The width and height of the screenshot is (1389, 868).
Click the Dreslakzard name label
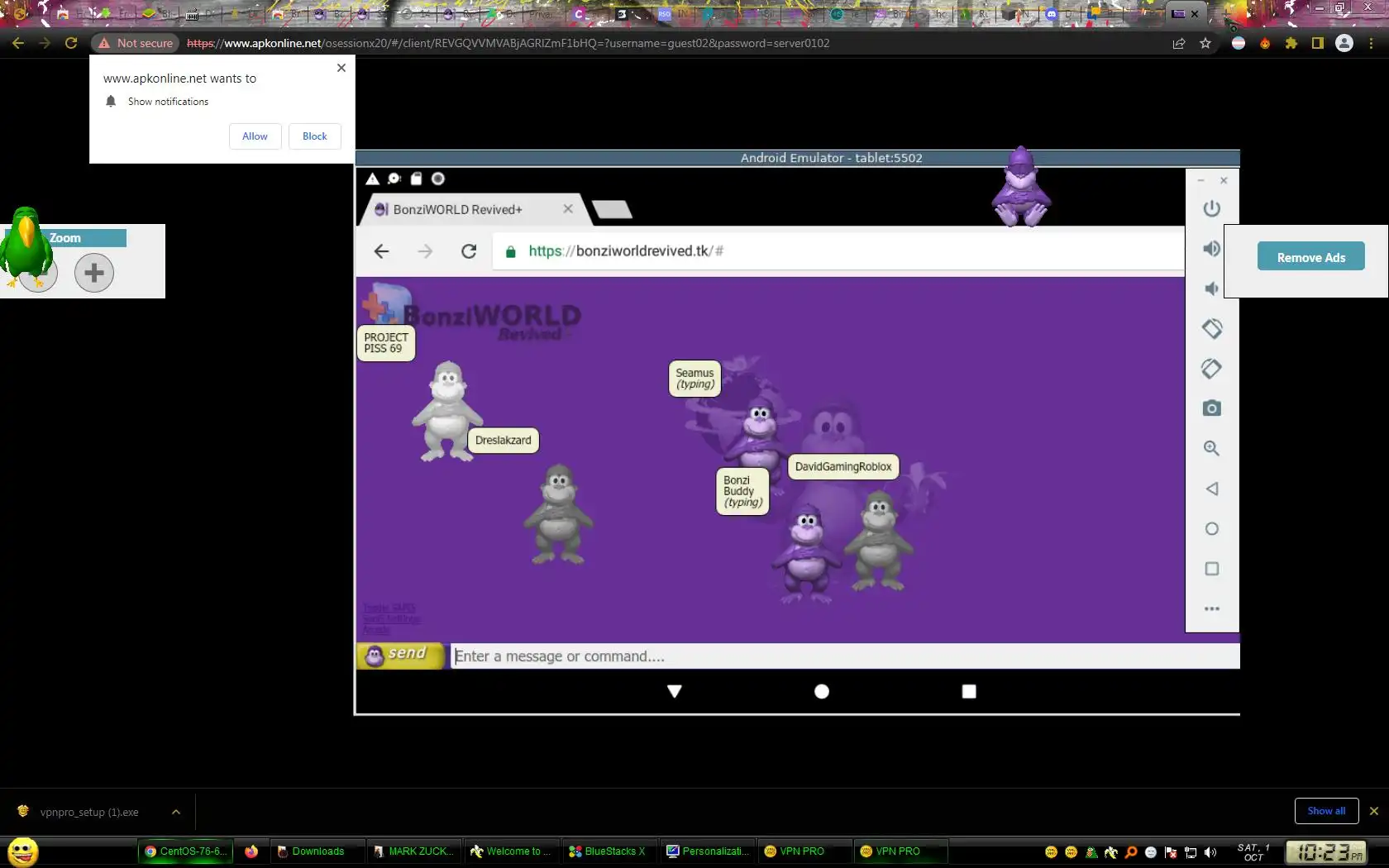[x=504, y=441]
